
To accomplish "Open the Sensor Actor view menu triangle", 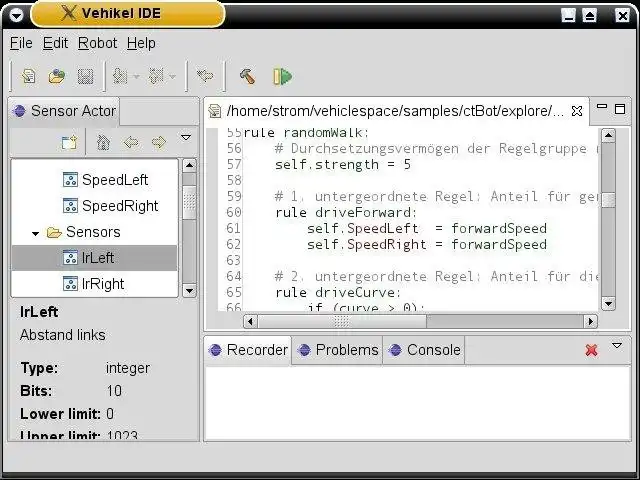I will [186, 138].
